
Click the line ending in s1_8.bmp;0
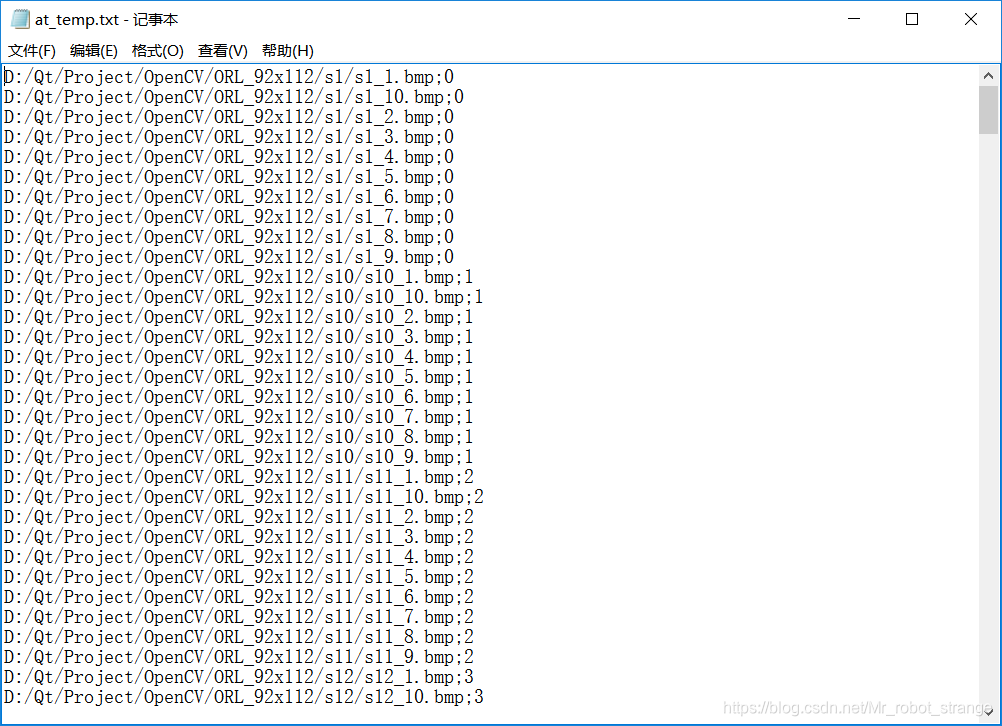pos(229,237)
